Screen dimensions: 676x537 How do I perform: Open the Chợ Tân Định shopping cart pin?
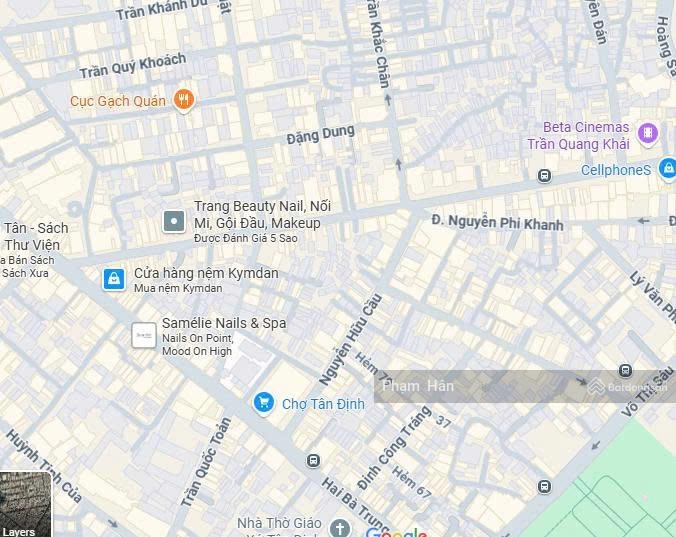(x=264, y=403)
